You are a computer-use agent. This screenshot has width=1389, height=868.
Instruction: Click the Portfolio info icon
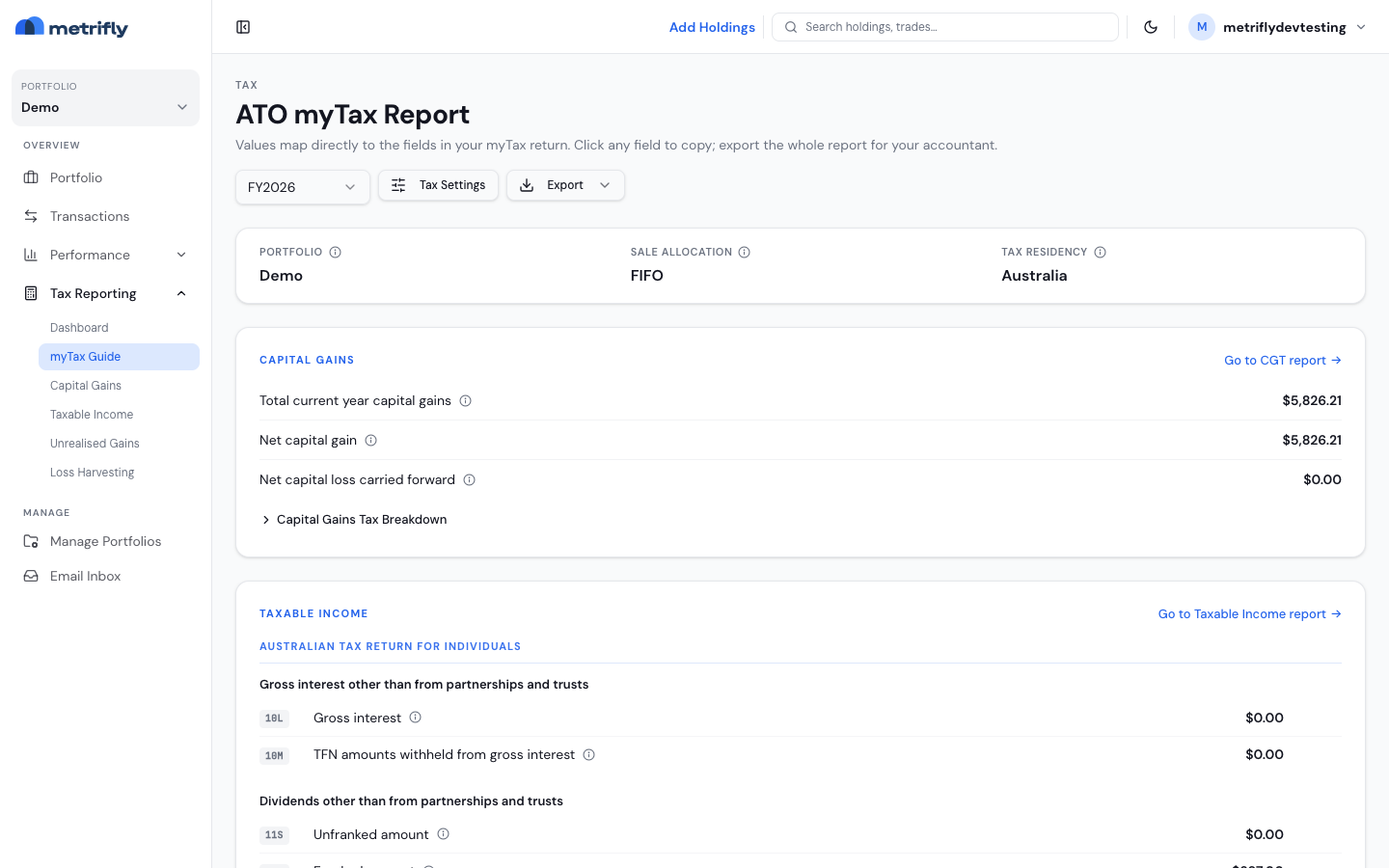(336, 253)
